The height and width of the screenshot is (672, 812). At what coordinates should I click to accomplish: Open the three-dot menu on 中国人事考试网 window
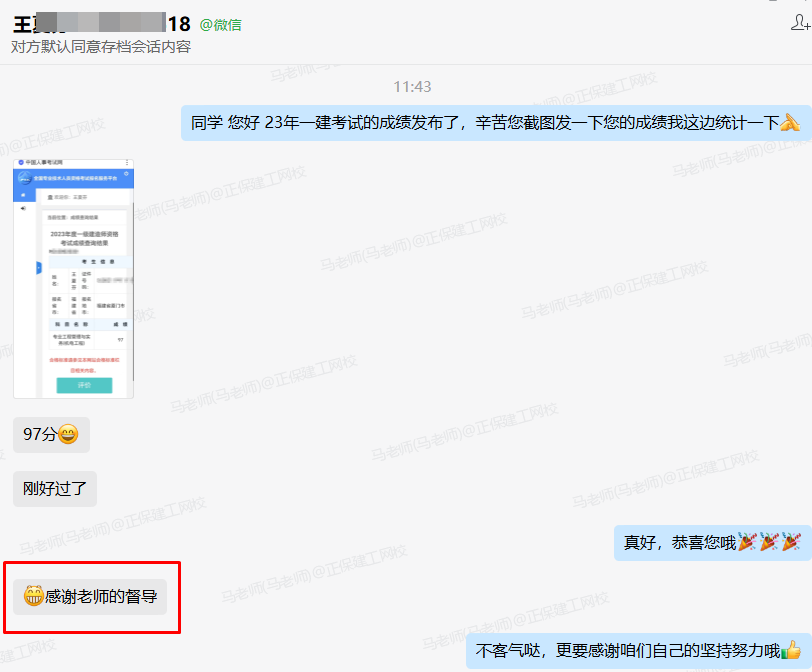[x=127, y=161]
